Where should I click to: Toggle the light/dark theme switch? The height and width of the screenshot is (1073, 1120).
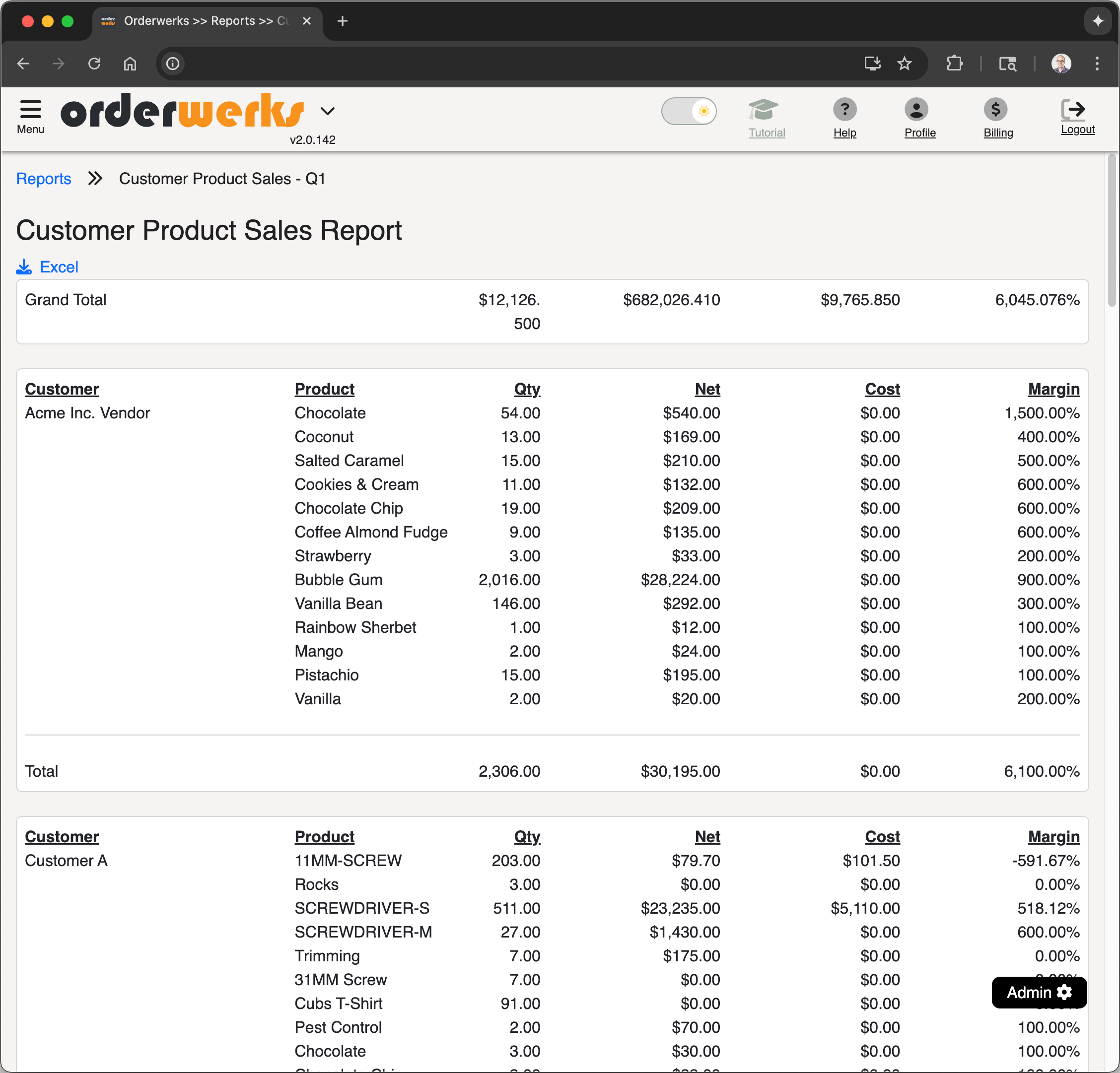[689, 111]
